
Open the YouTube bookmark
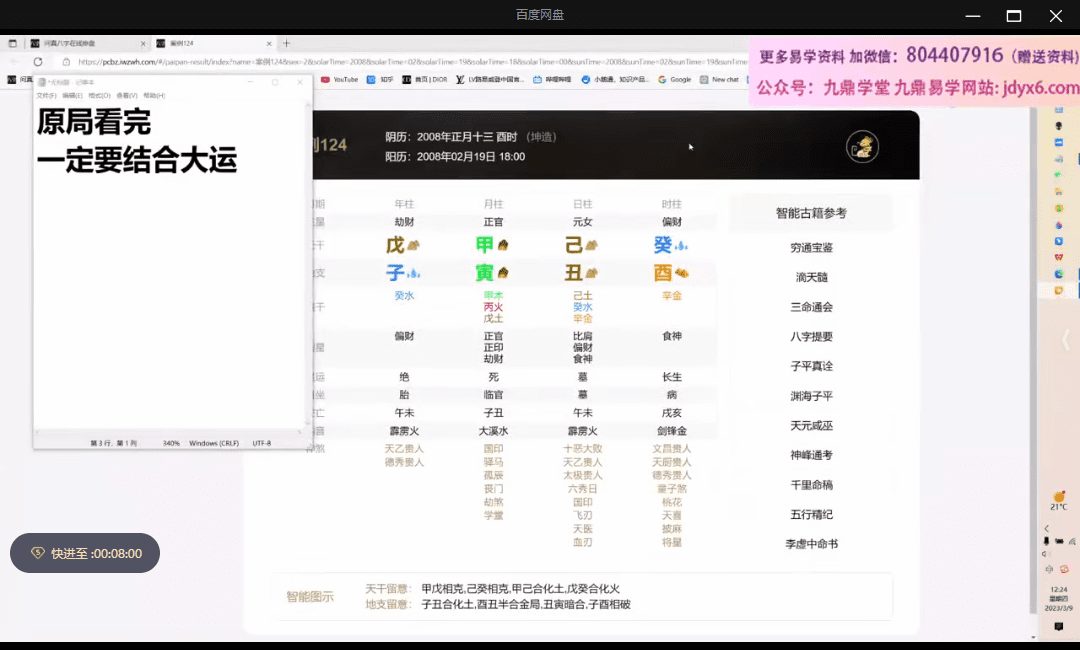click(x=339, y=79)
